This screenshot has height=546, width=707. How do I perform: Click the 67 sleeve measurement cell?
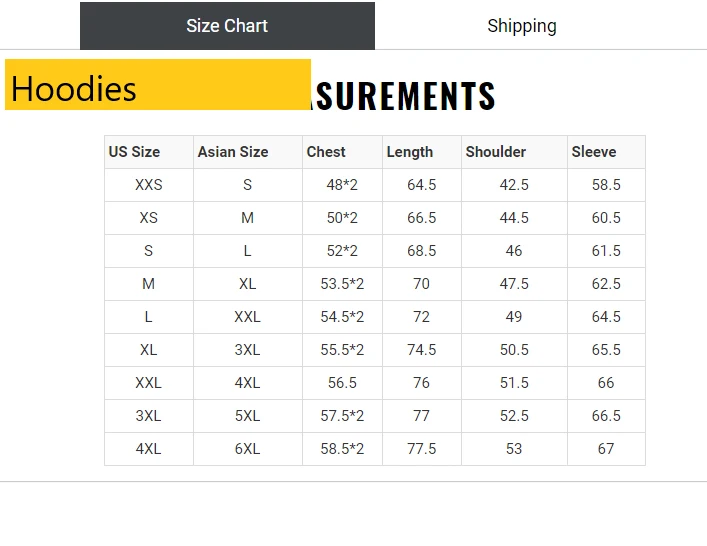(606, 449)
